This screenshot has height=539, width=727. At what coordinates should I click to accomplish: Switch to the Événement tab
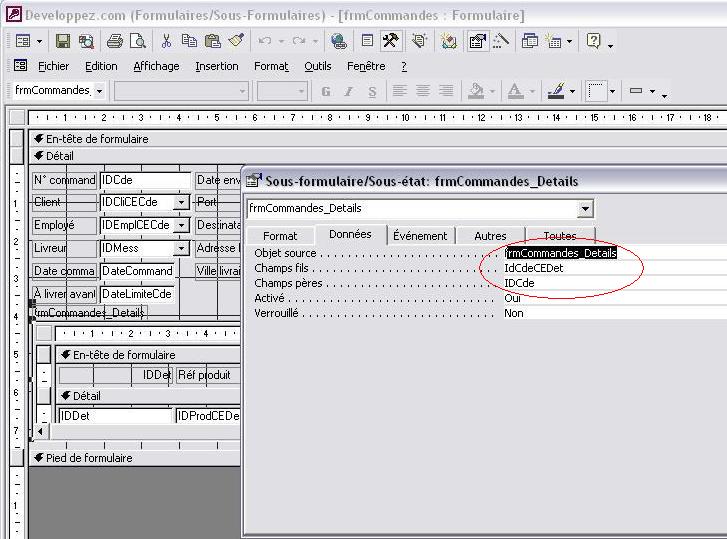pos(420,236)
